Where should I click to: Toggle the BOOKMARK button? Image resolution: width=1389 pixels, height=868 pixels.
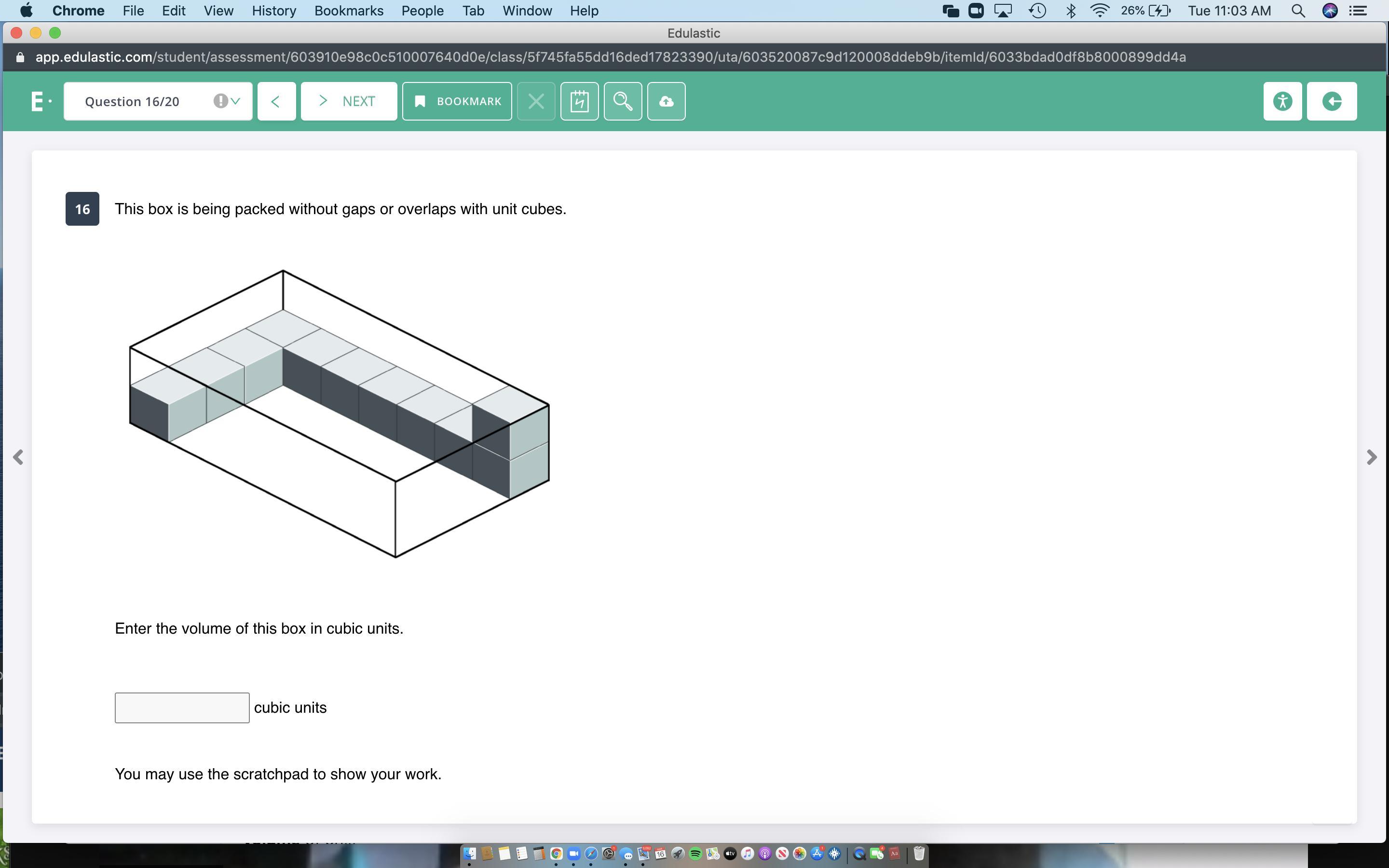click(457, 101)
